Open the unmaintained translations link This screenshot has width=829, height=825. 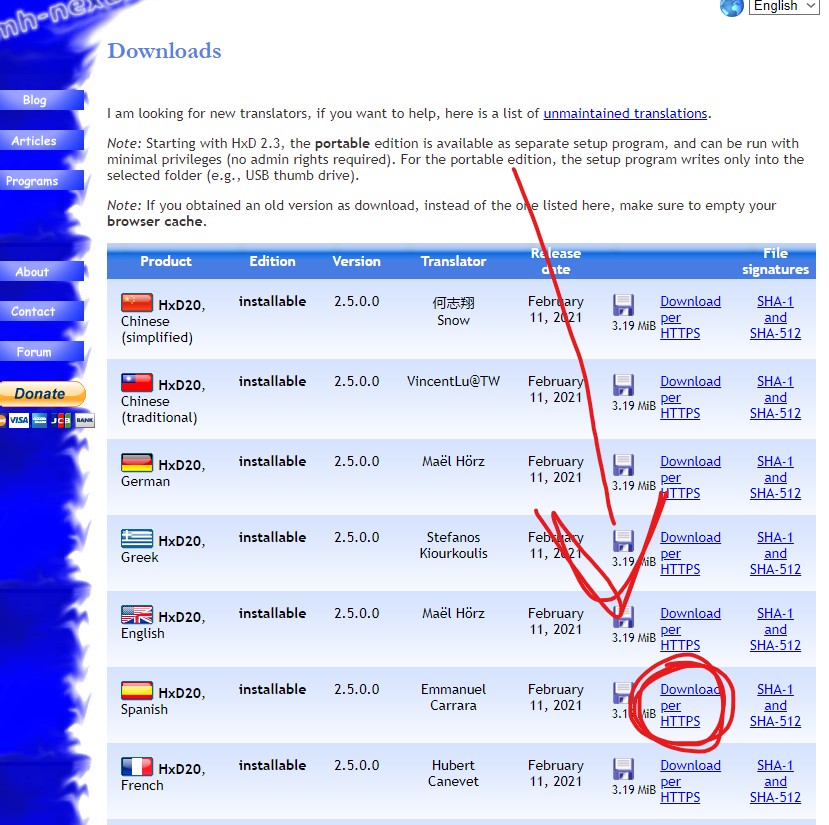click(625, 113)
